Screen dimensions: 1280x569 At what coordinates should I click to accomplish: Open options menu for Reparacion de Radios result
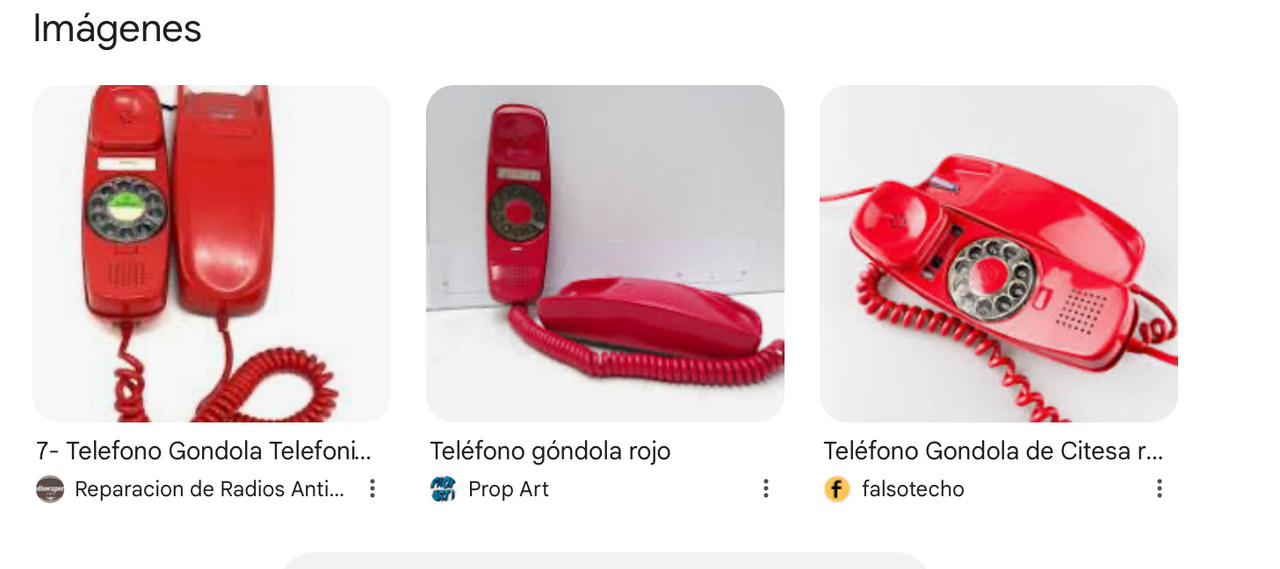point(372,488)
